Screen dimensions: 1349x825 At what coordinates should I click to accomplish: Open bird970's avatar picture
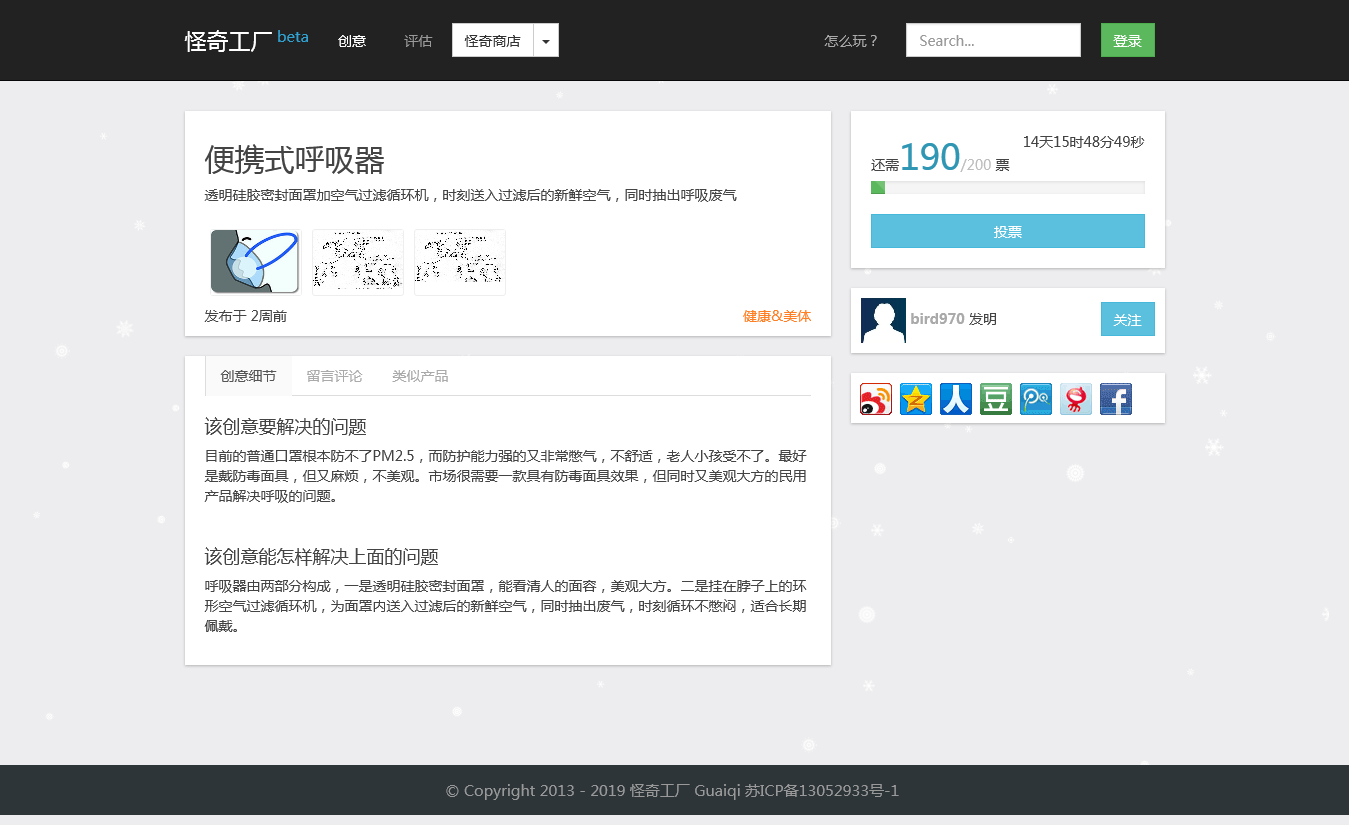point(883,320)
